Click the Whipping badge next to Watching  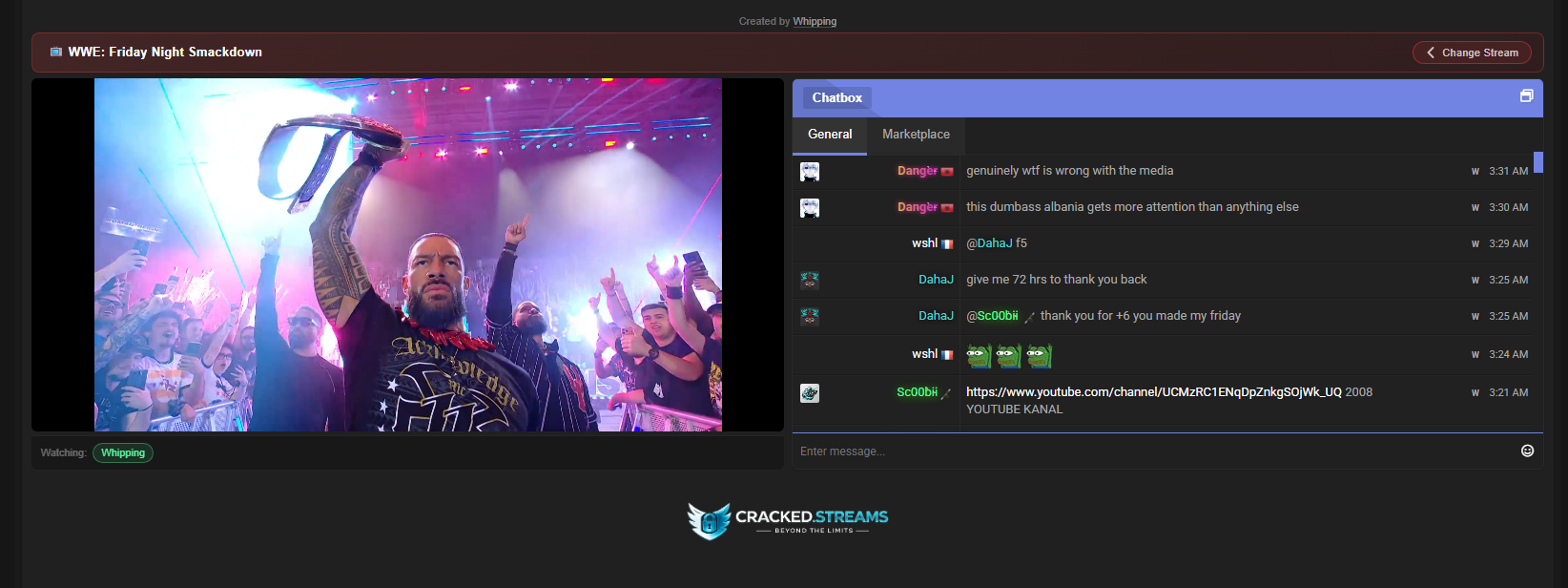[x=123, y=452]
